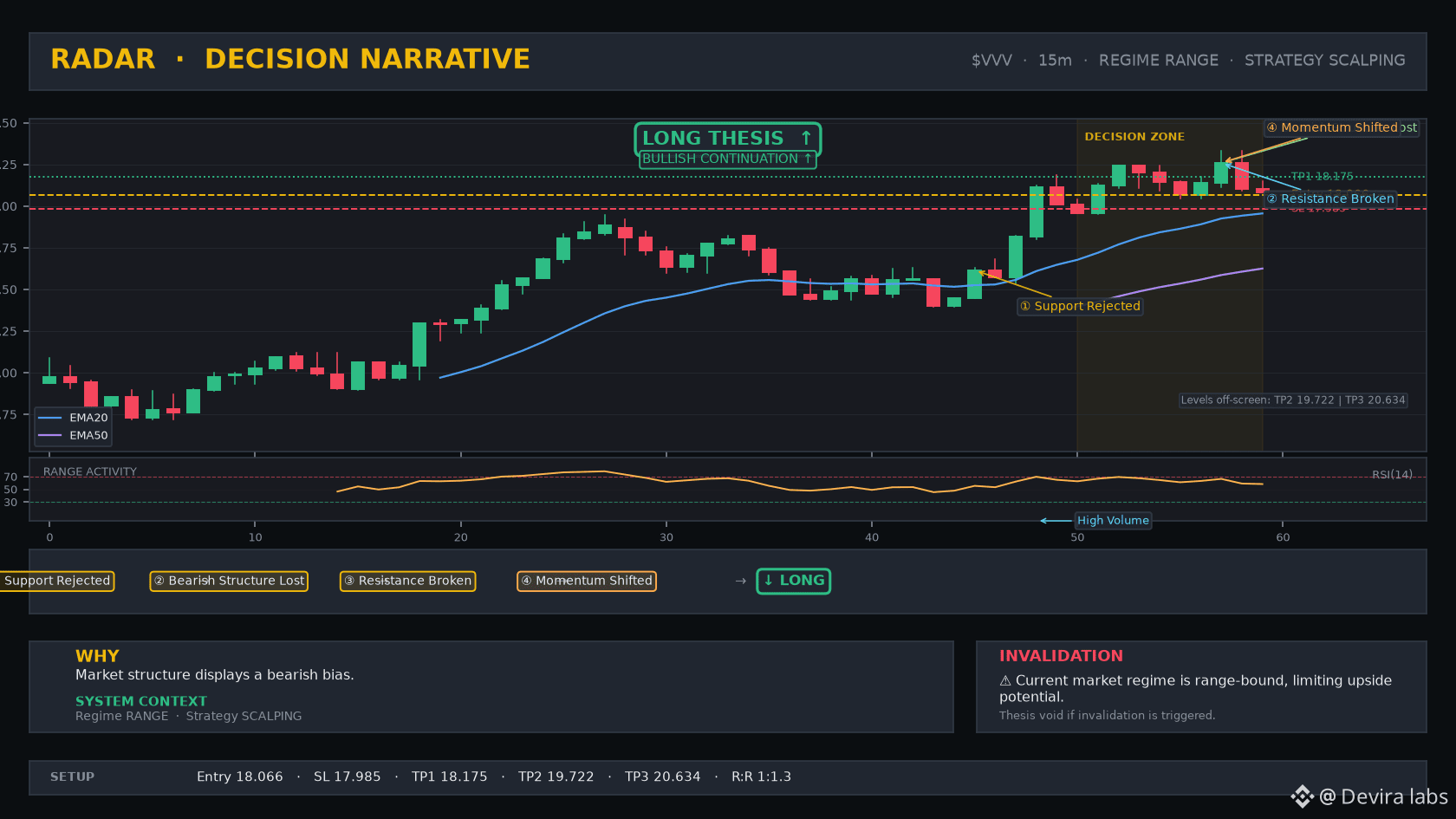This screenshot has height=819, width=1456.
Task: Click the DECISION ZONE label
Action: coord(1134,137)
